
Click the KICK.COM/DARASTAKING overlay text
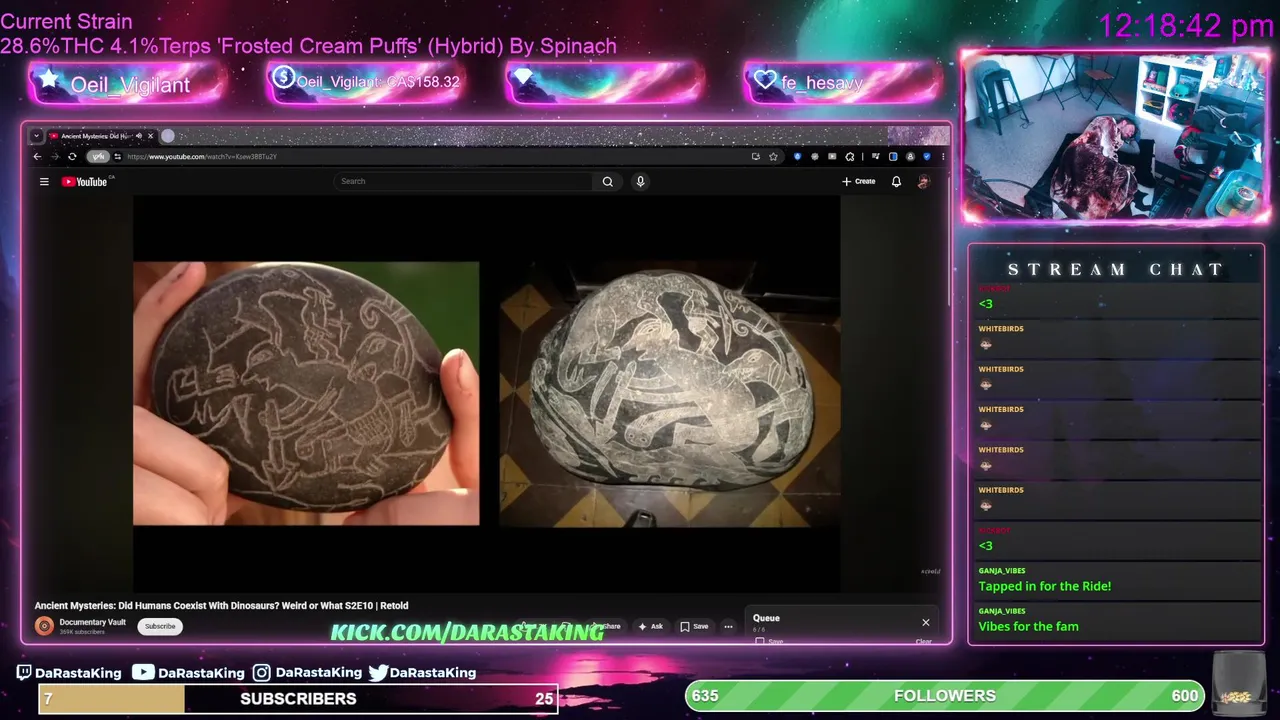pos(467,631)
